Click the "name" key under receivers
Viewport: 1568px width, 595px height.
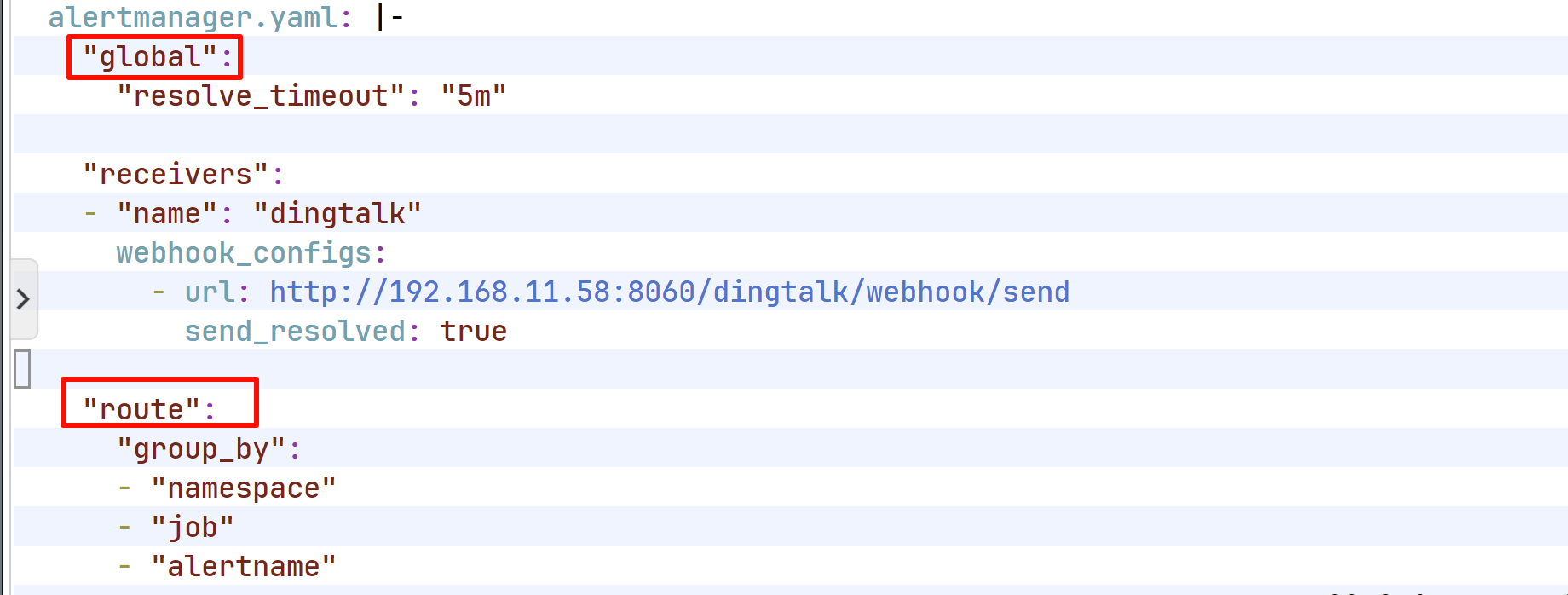click(x=167, y=214)
